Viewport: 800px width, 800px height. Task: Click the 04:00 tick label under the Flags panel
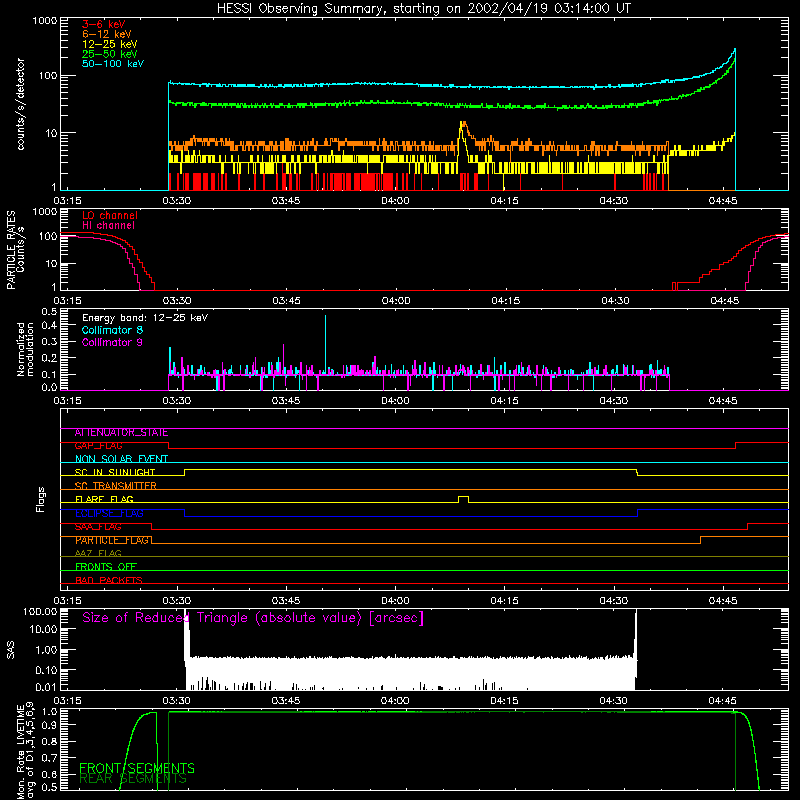tap(395, 601)
